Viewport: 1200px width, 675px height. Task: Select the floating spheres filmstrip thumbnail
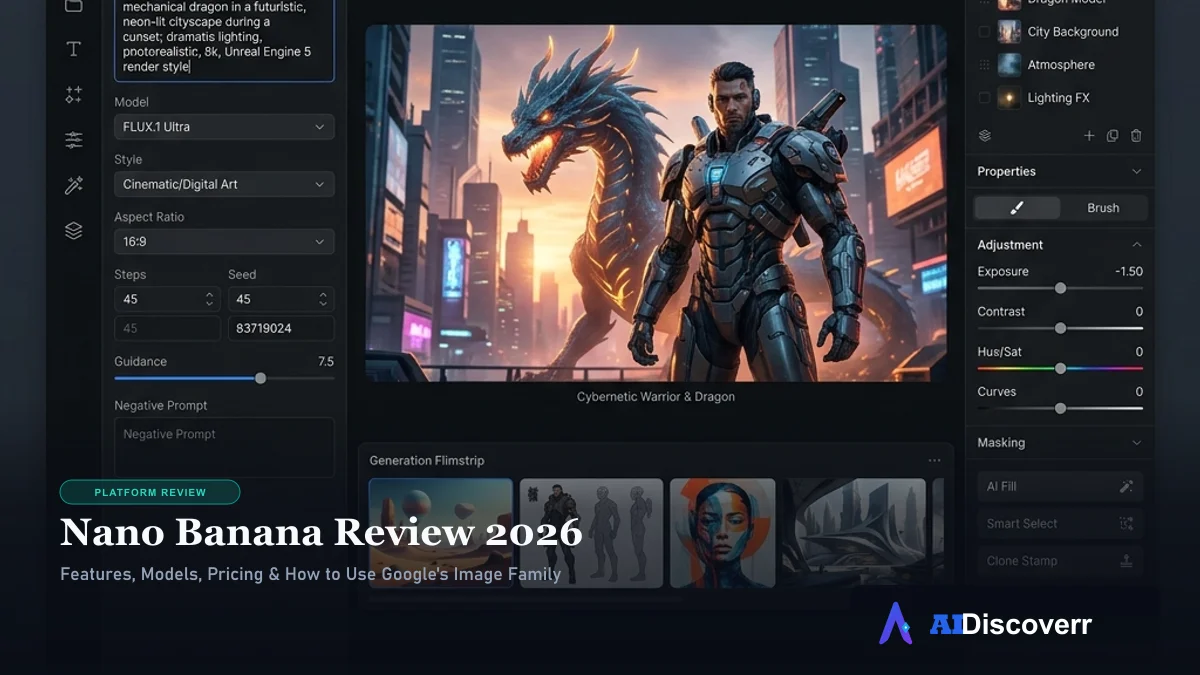[x=441, y=531]
